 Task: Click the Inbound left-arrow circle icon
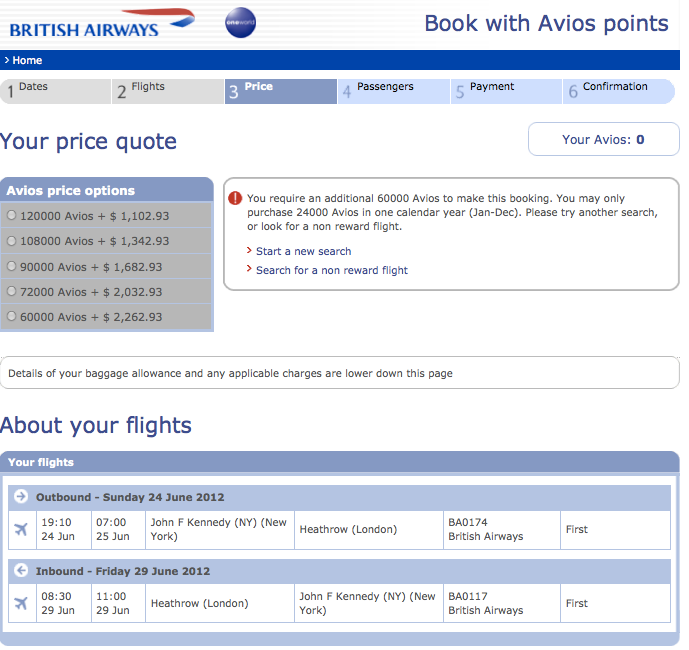[21, 570]
